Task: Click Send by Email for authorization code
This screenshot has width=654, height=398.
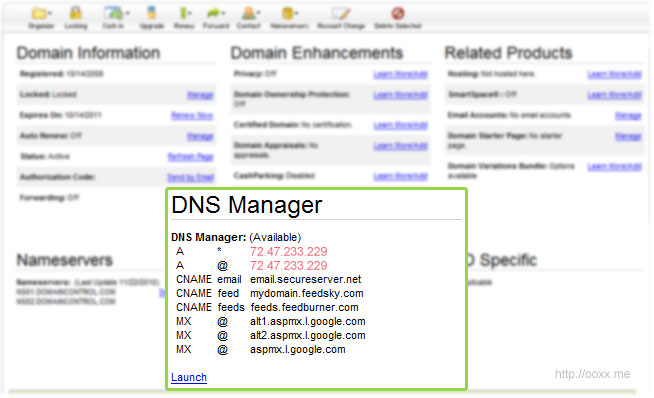Action: (191, 178)
